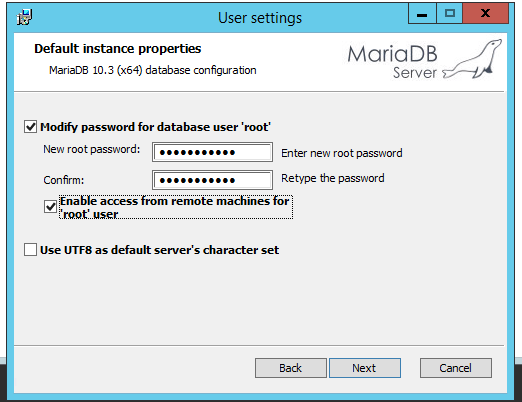Go to the Next installer step
This screenshot has height=402, width=522.
tap(365, 368)
